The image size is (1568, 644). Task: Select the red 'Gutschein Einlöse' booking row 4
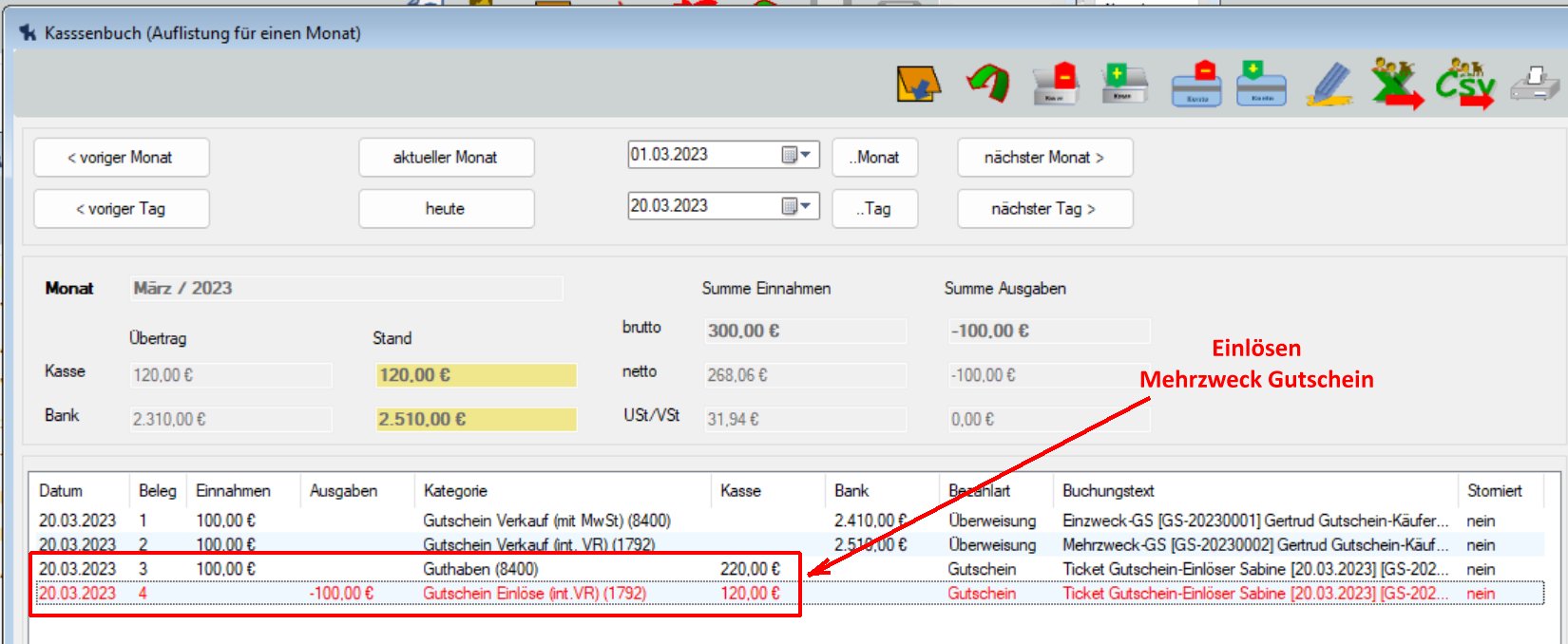(534, 594)
